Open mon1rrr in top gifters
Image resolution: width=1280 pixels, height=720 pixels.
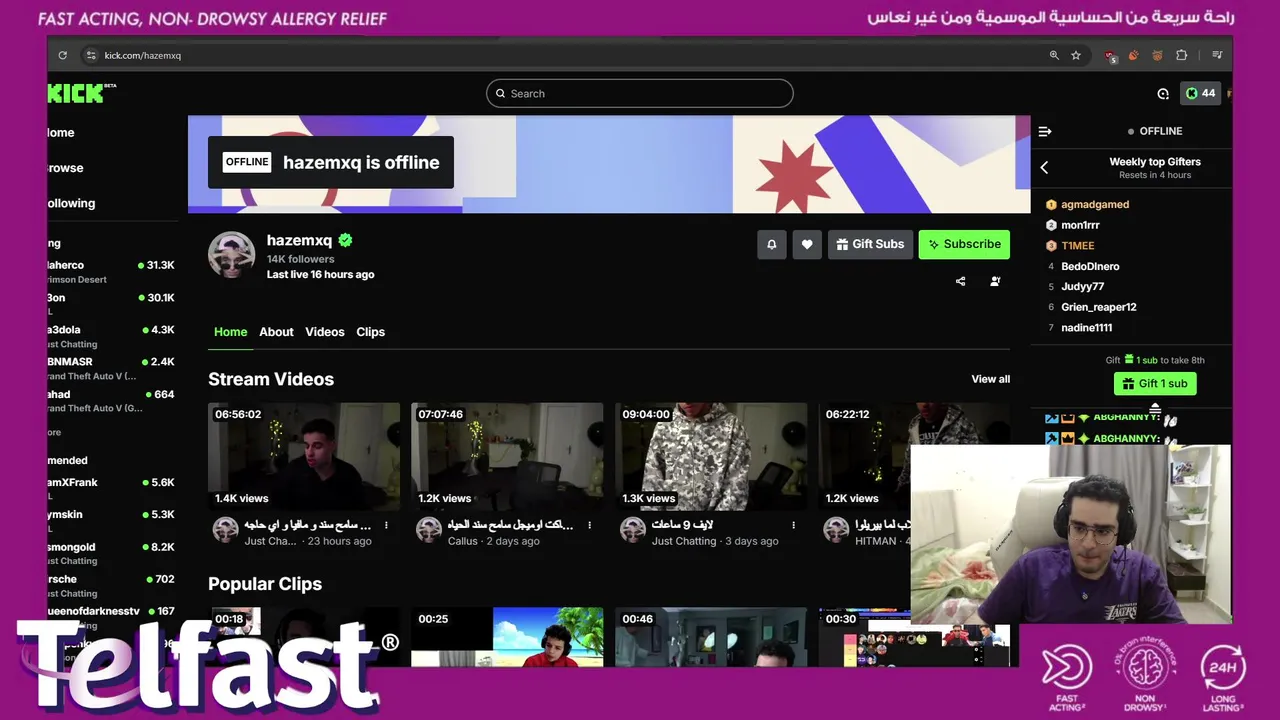(x=1080, y=225)
